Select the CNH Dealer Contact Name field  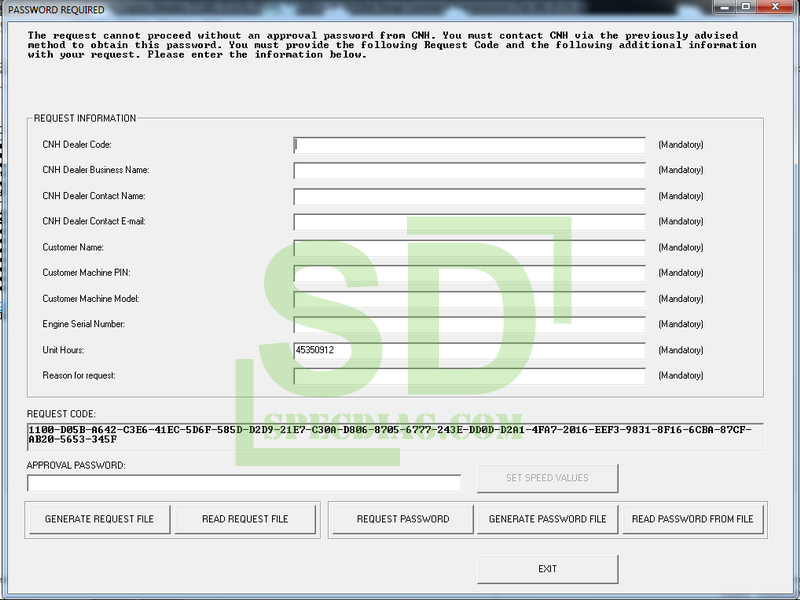point(469,197)
